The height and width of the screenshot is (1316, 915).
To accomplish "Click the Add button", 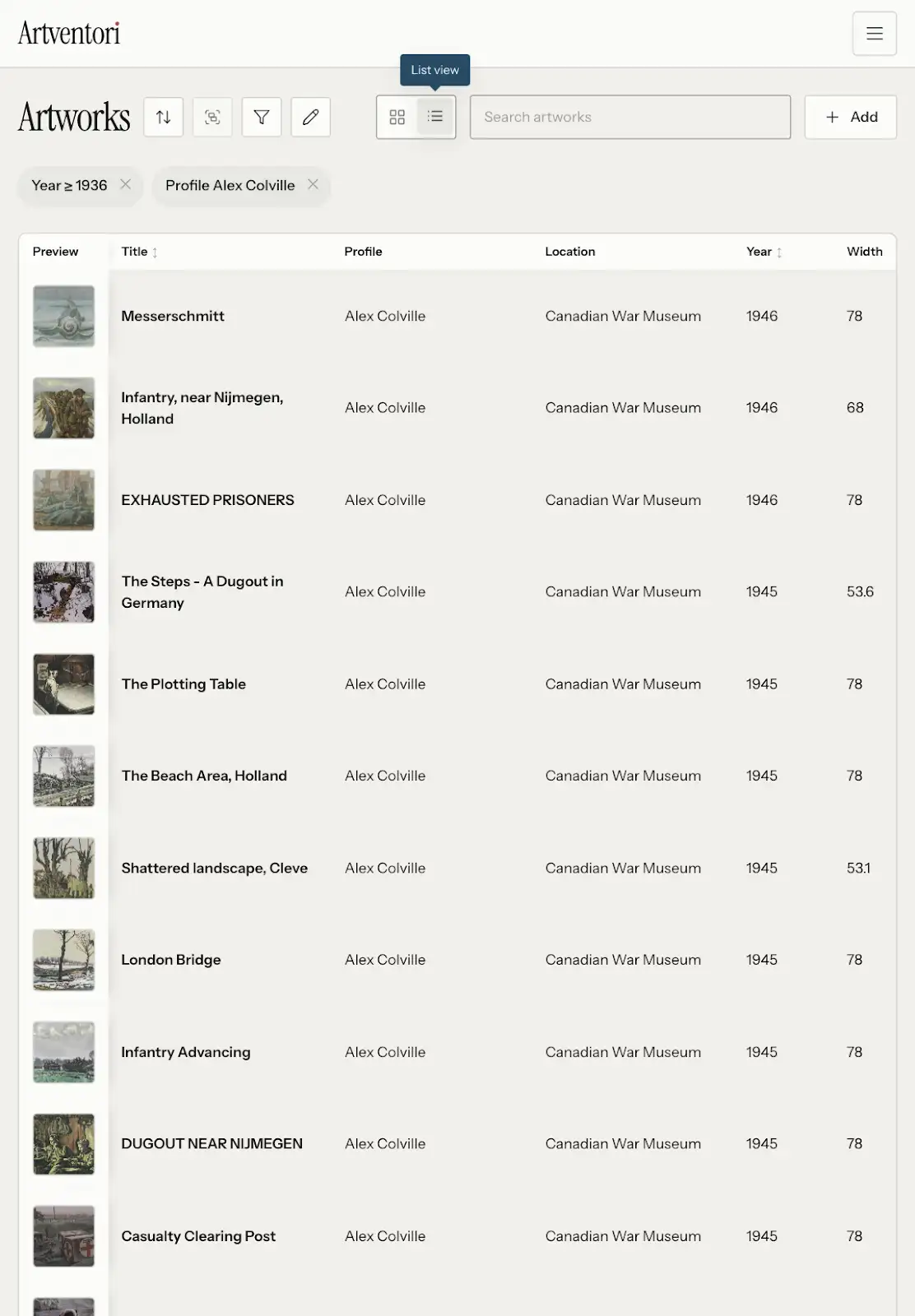I will (x=851, y=117).
